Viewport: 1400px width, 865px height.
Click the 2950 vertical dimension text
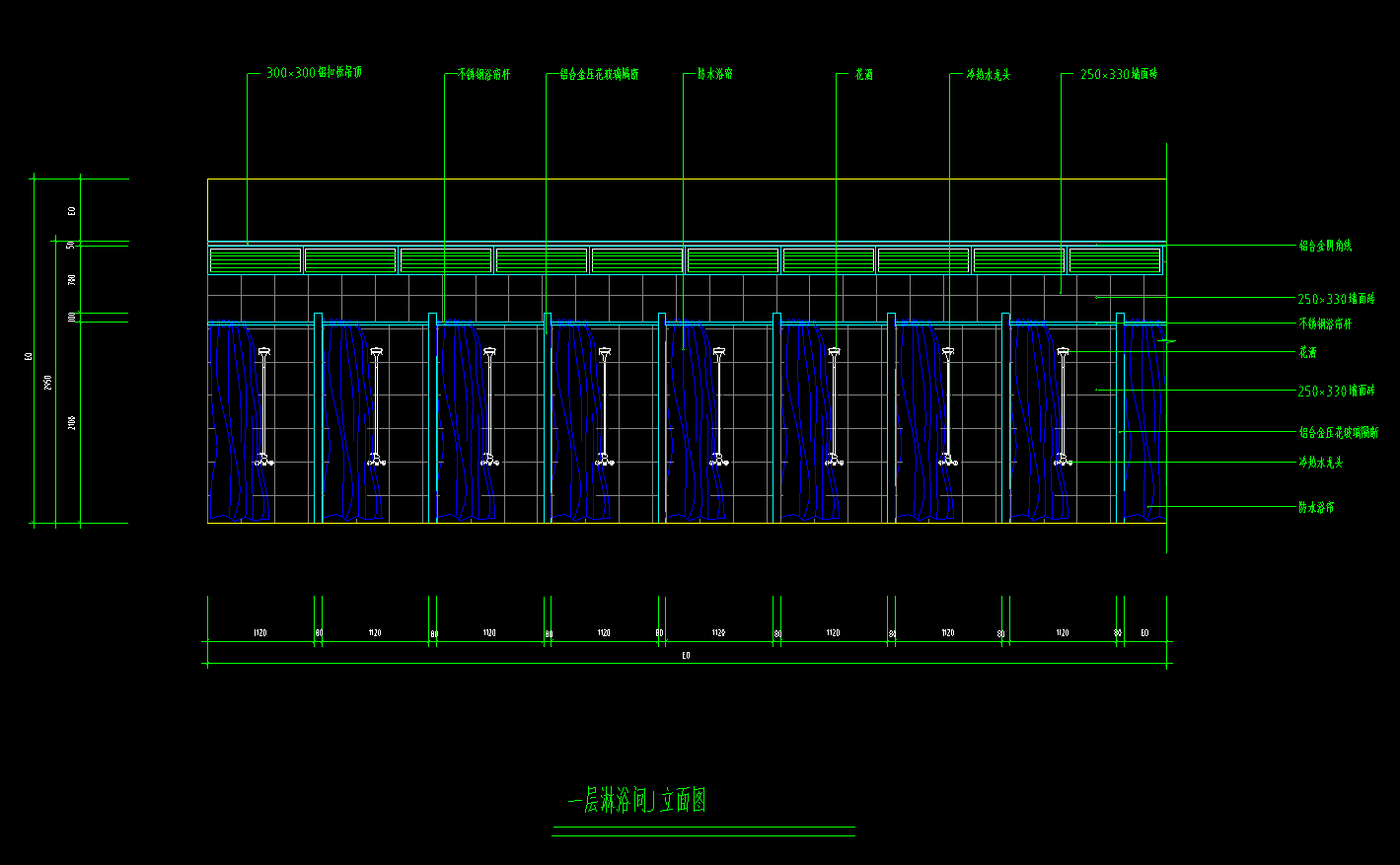point(48,383)
